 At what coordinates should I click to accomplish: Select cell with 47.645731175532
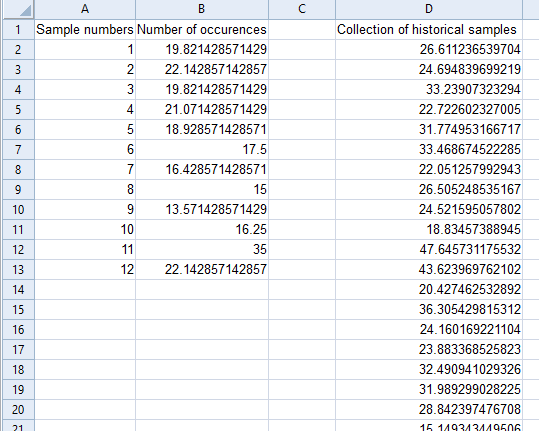pos(429,249)
